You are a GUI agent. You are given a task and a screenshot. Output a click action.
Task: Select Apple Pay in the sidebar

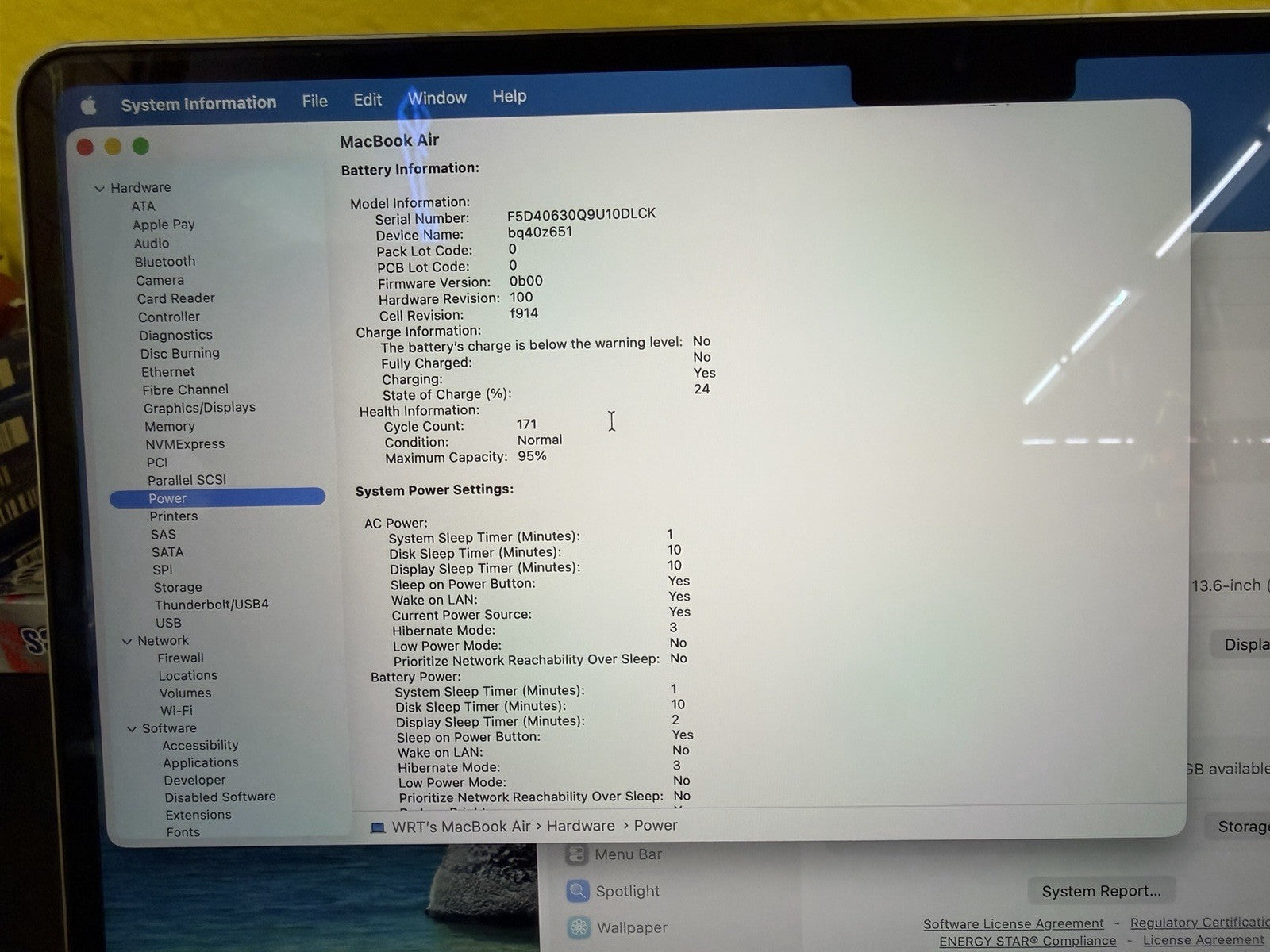coord(164,225)
